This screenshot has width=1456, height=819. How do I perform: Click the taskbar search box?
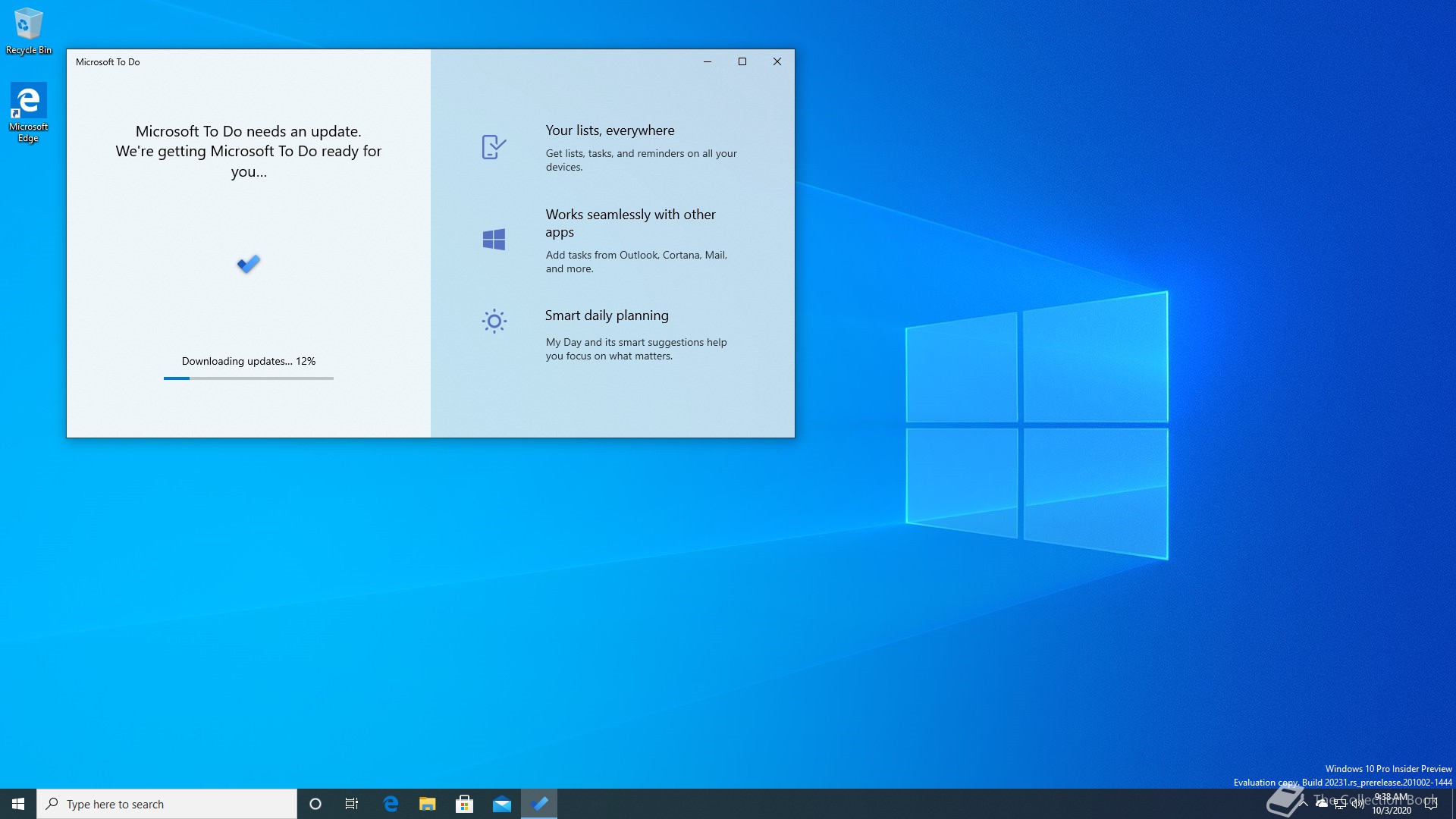[167, 804]
